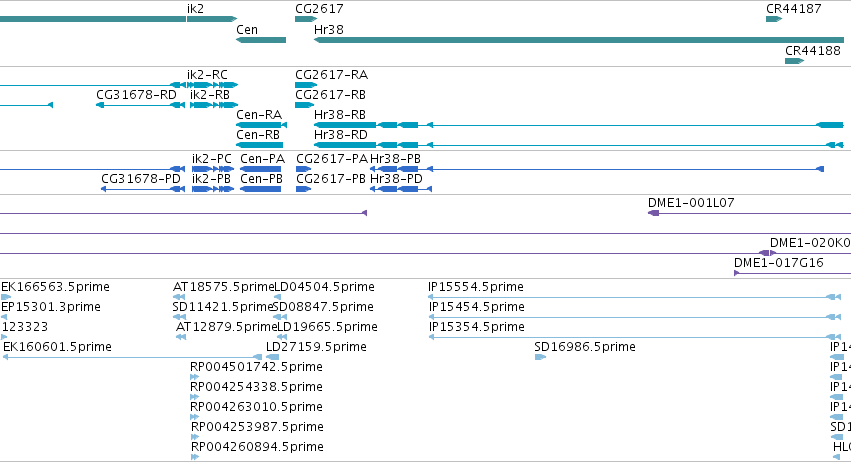Click the RP004501742.5prime EST label
The height and width of the screenshot is (462, 851).
tap(256, 366)
